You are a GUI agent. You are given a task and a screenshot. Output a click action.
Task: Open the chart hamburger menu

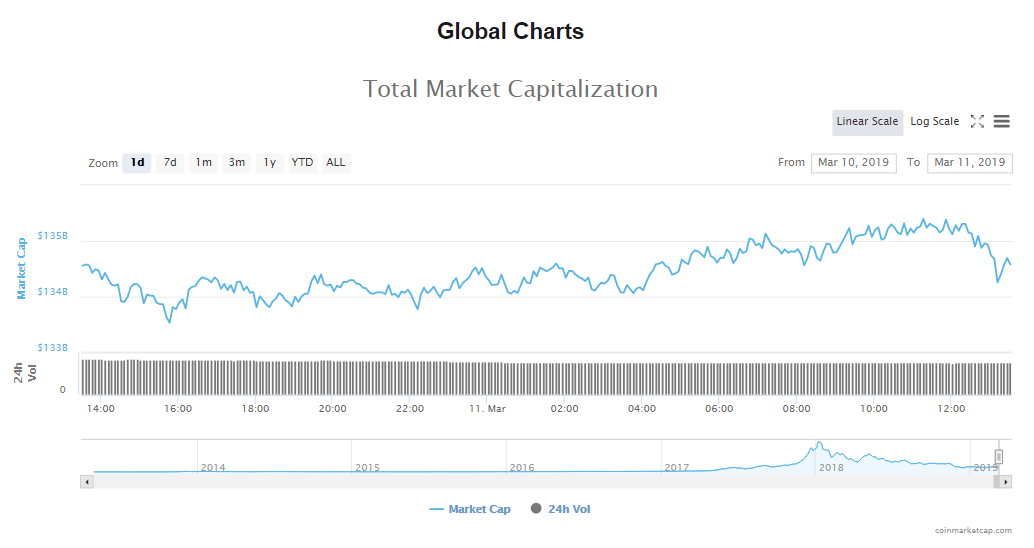1001,122
